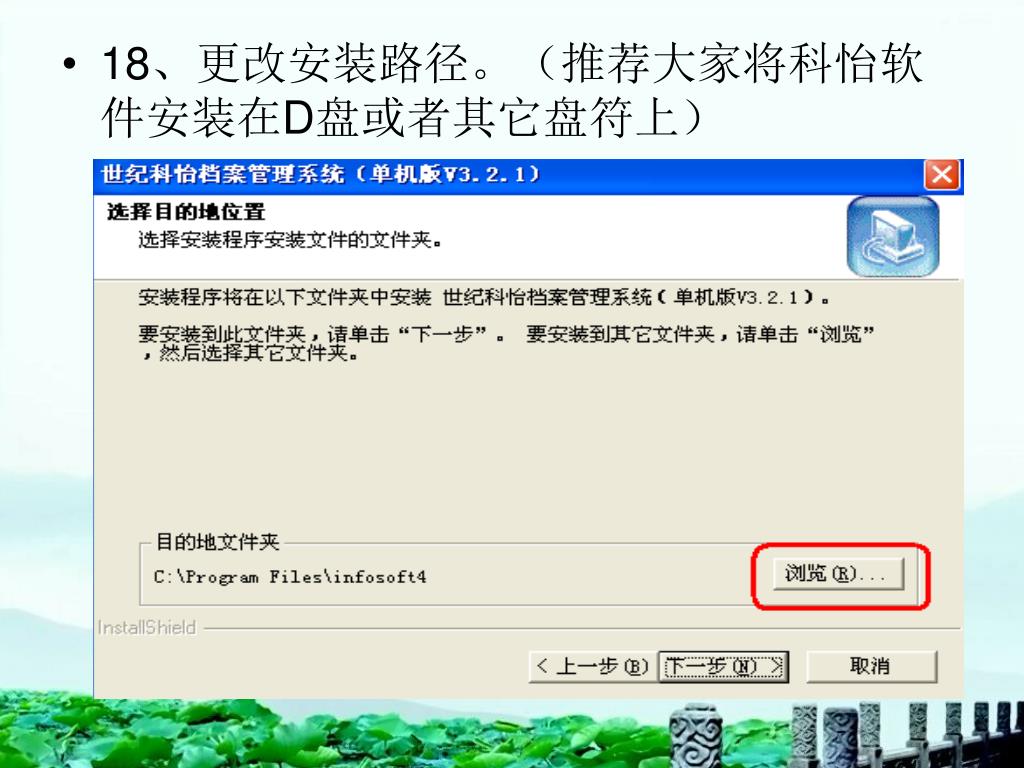Click the 要安装到此文件夹 instruction paragraph
The height and width of the screenshot is (768, 1024).
506,344
